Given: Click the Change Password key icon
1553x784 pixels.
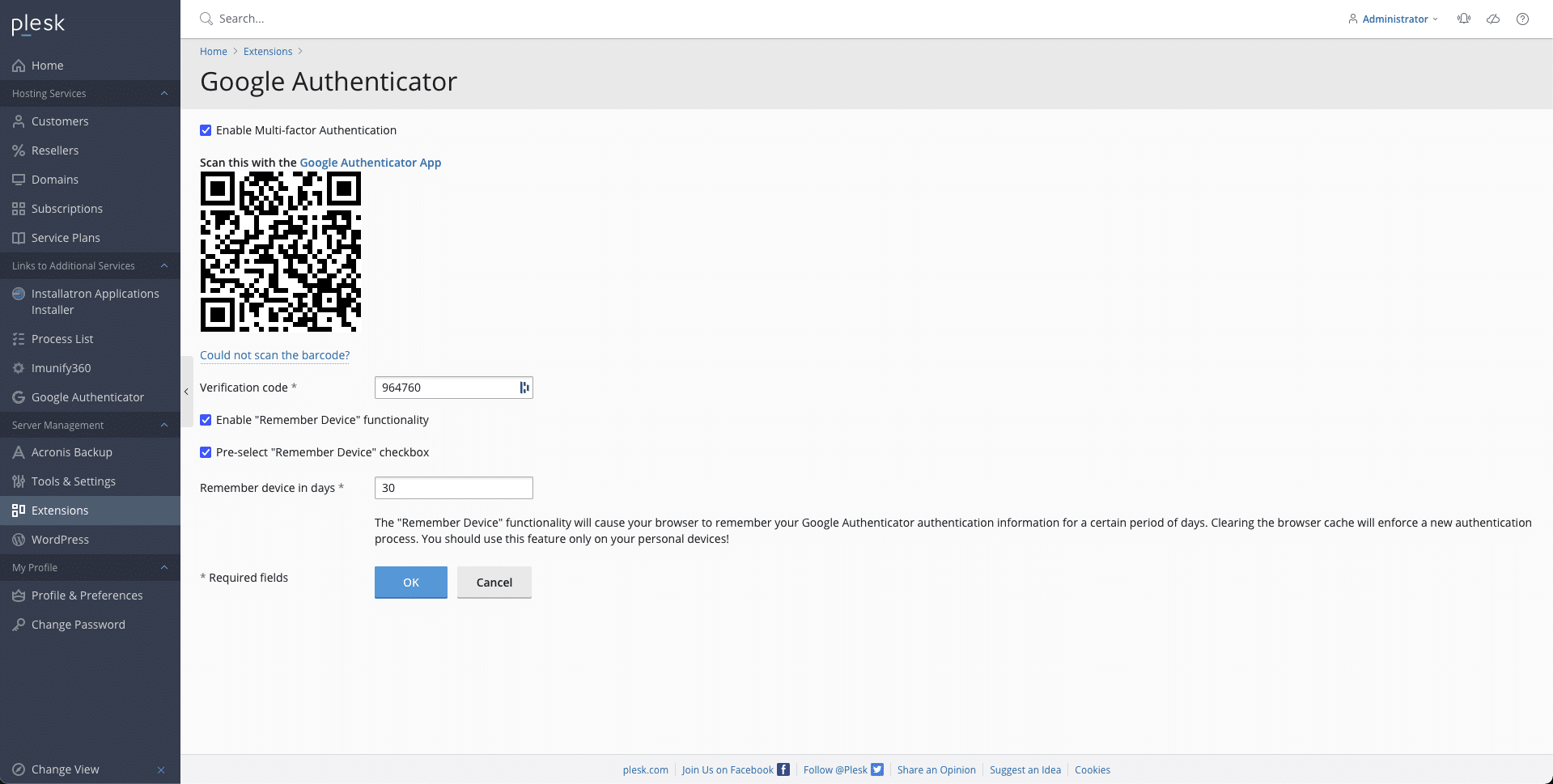Looking at the screenshot, I should [19, 625].
